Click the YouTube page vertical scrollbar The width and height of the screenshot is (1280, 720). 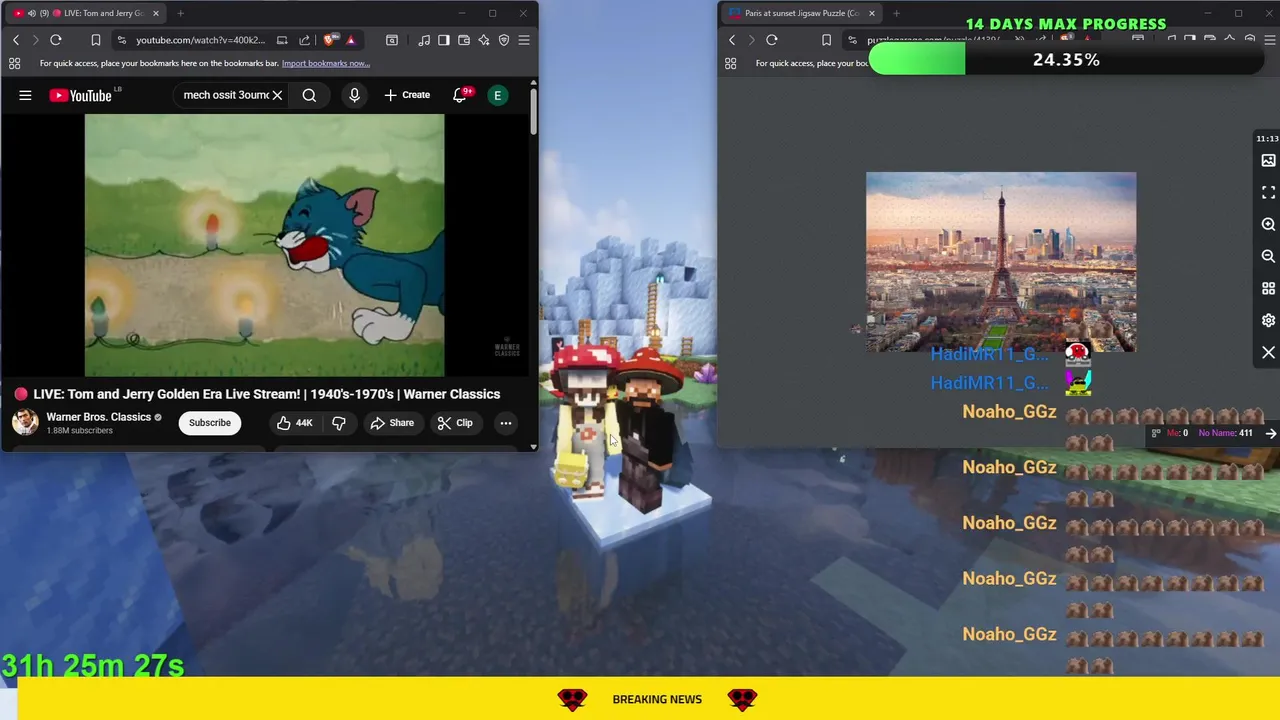click(x=534, y=112)
